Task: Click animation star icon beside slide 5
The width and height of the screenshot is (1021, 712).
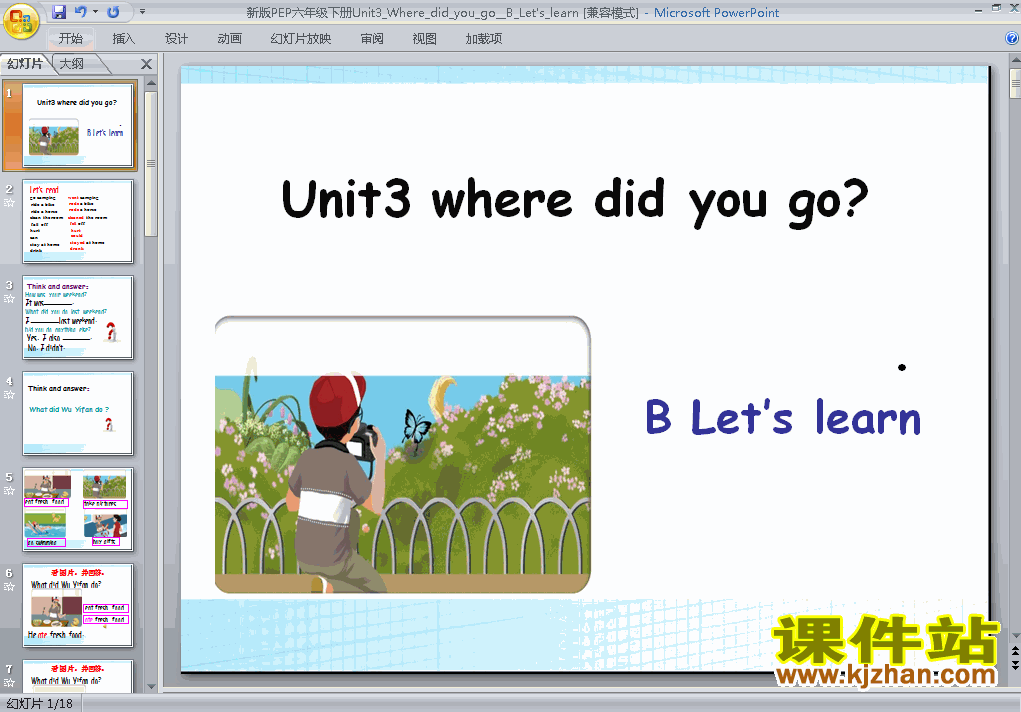Action: click(x=9, y=491)
